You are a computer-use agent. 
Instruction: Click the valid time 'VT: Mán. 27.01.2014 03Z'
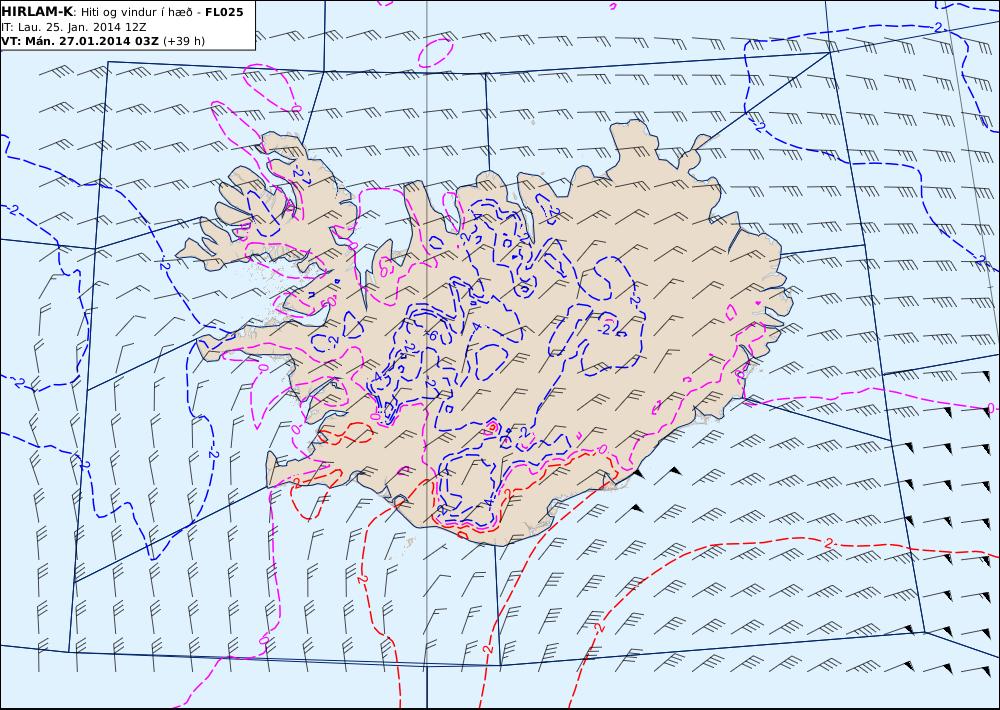80,41
